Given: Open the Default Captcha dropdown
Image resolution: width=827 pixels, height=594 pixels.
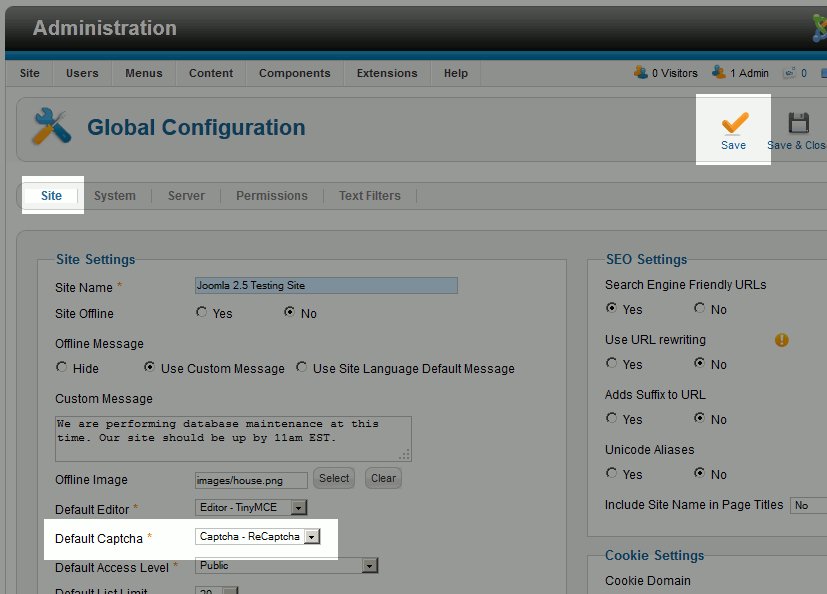Looking at the screenshot, I should pyautogui.click(x=311, y=537).
